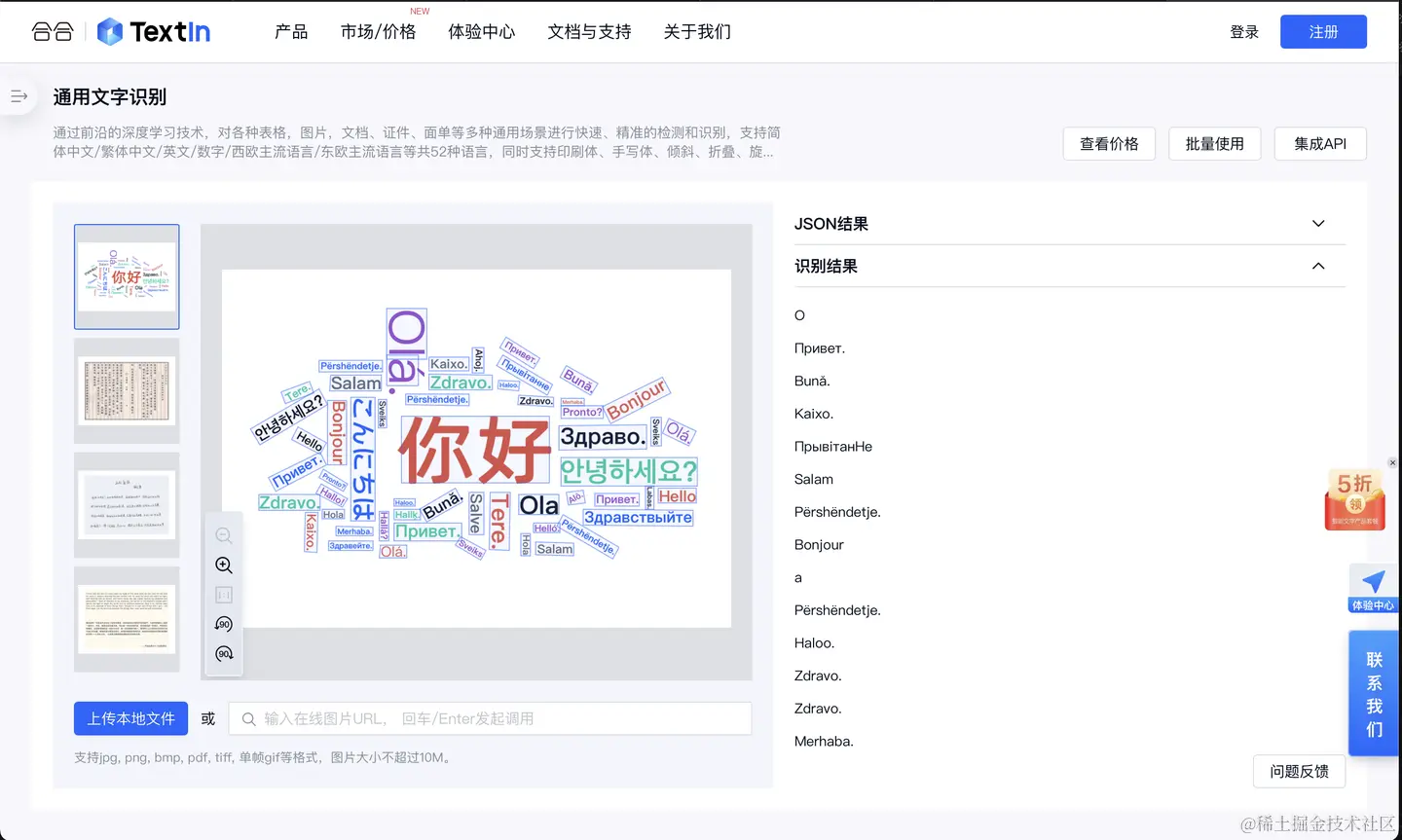Open the 文档与支持 menu

pos(589,32)
